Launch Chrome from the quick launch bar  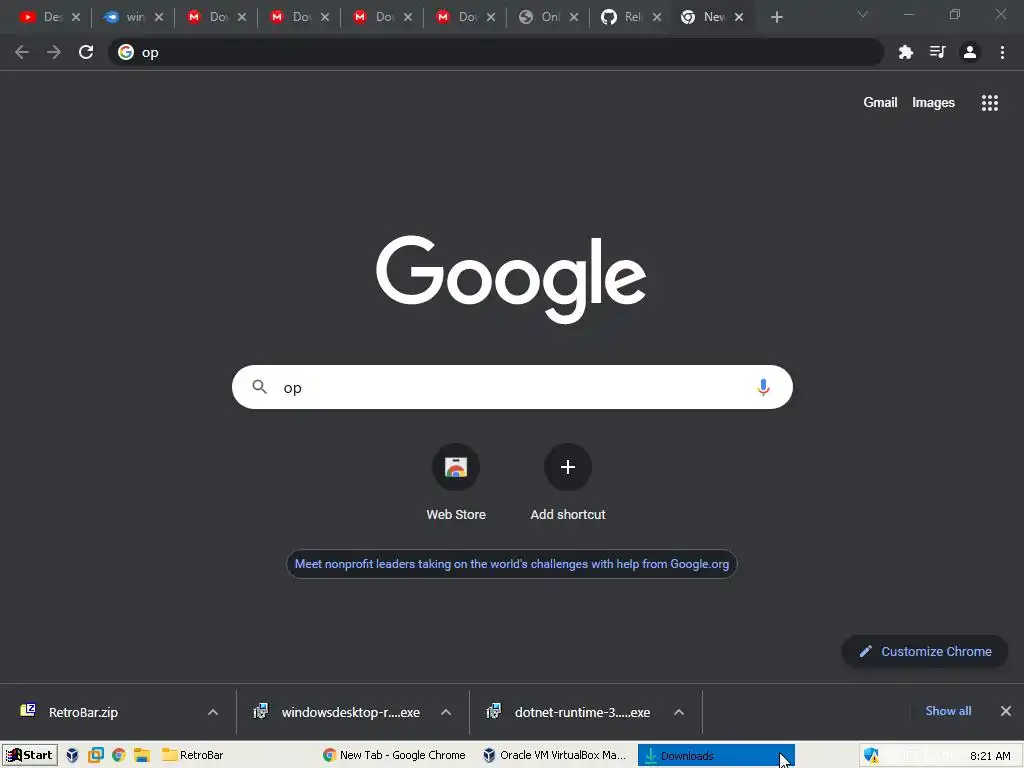tap(118, 755)
